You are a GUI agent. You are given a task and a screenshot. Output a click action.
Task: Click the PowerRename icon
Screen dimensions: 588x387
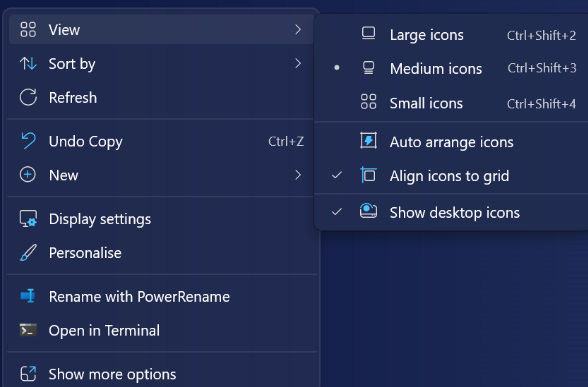coord(28,296)
